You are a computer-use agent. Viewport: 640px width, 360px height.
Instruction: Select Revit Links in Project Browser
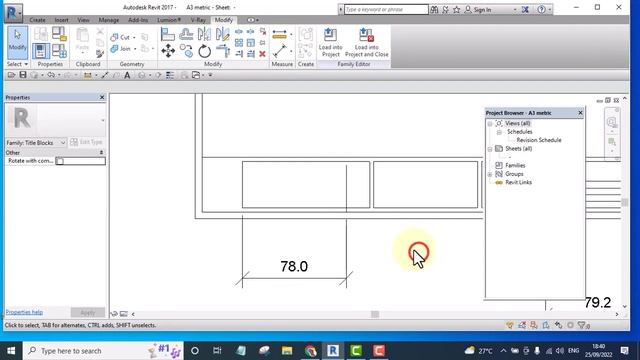pos(518,182)
